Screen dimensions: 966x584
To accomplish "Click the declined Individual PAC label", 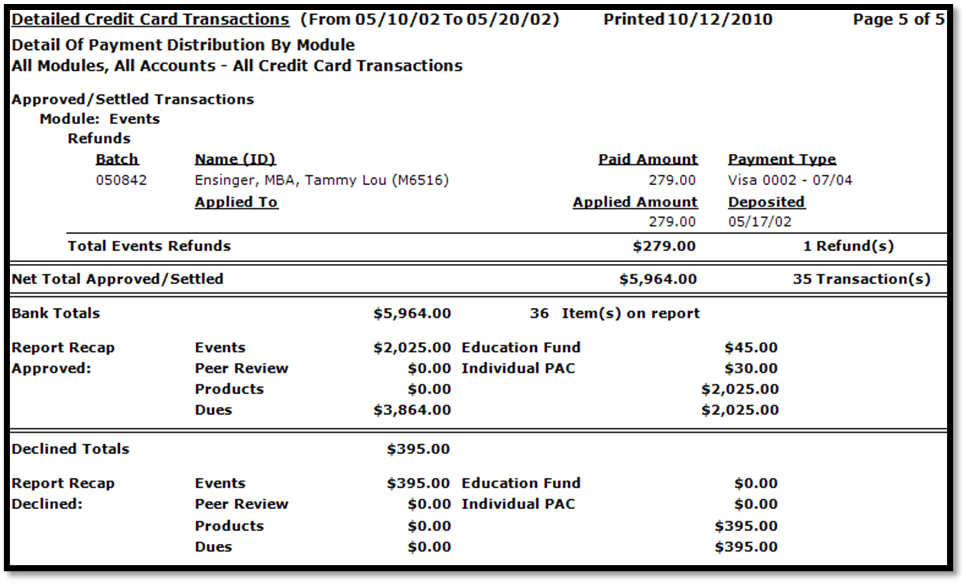I will (518, 504).
